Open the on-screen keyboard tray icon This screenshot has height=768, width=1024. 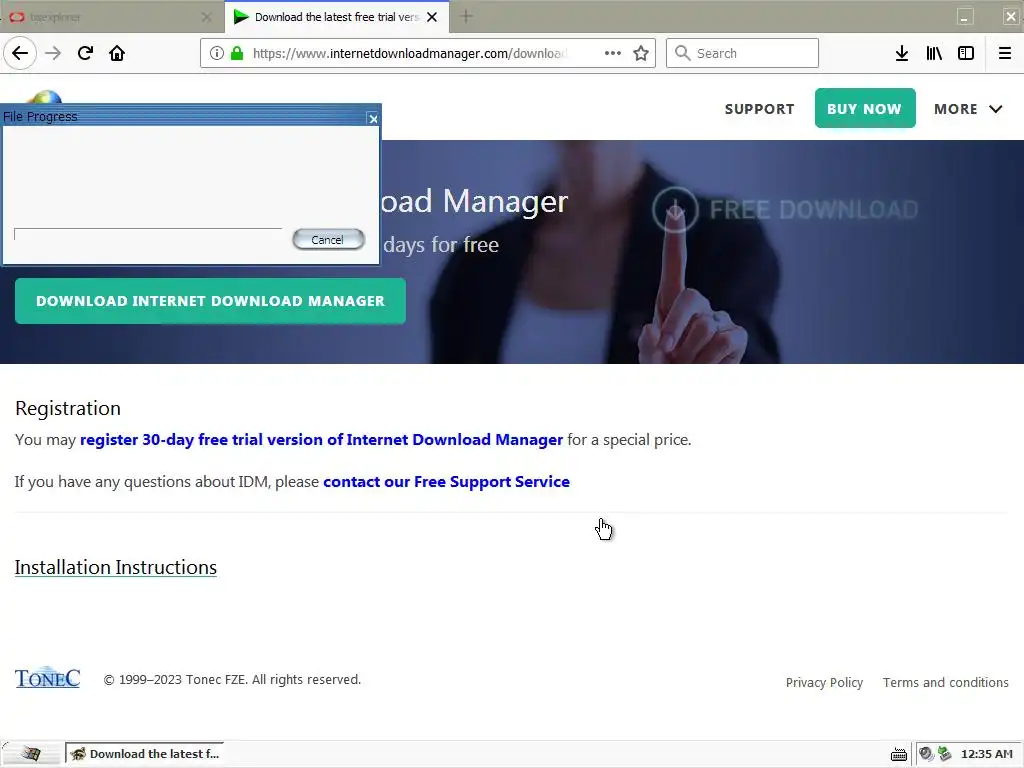pyautogui.click(x=899, y=754)
